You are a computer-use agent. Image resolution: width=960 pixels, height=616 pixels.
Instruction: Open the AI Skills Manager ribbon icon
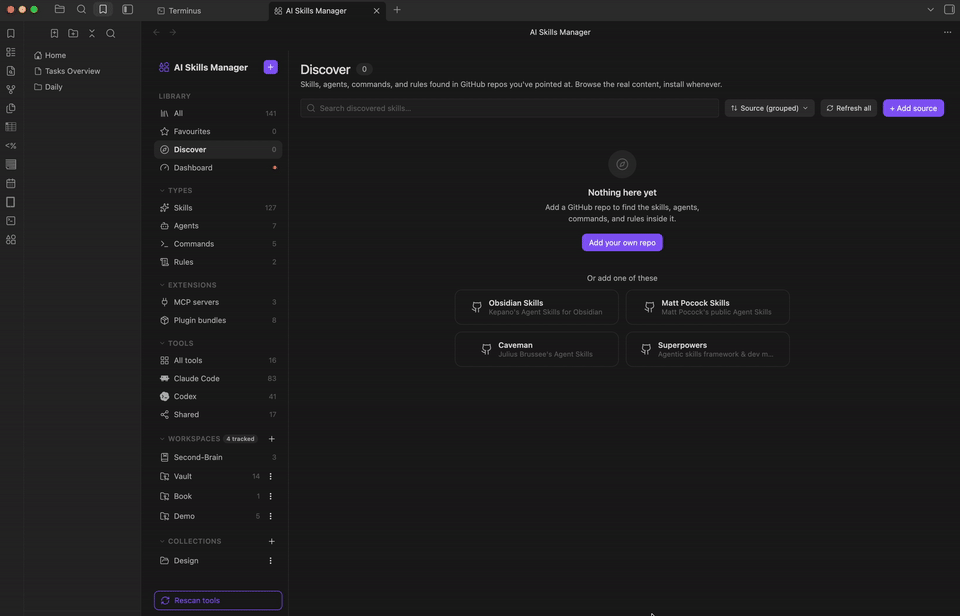(x=11, y=240)
